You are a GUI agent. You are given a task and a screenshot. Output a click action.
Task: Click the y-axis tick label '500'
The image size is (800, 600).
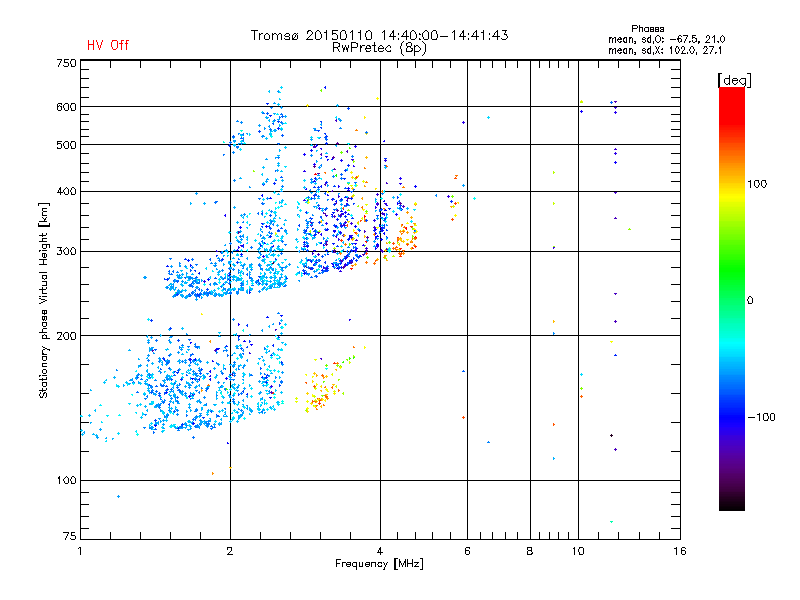[x=66, y=145]
